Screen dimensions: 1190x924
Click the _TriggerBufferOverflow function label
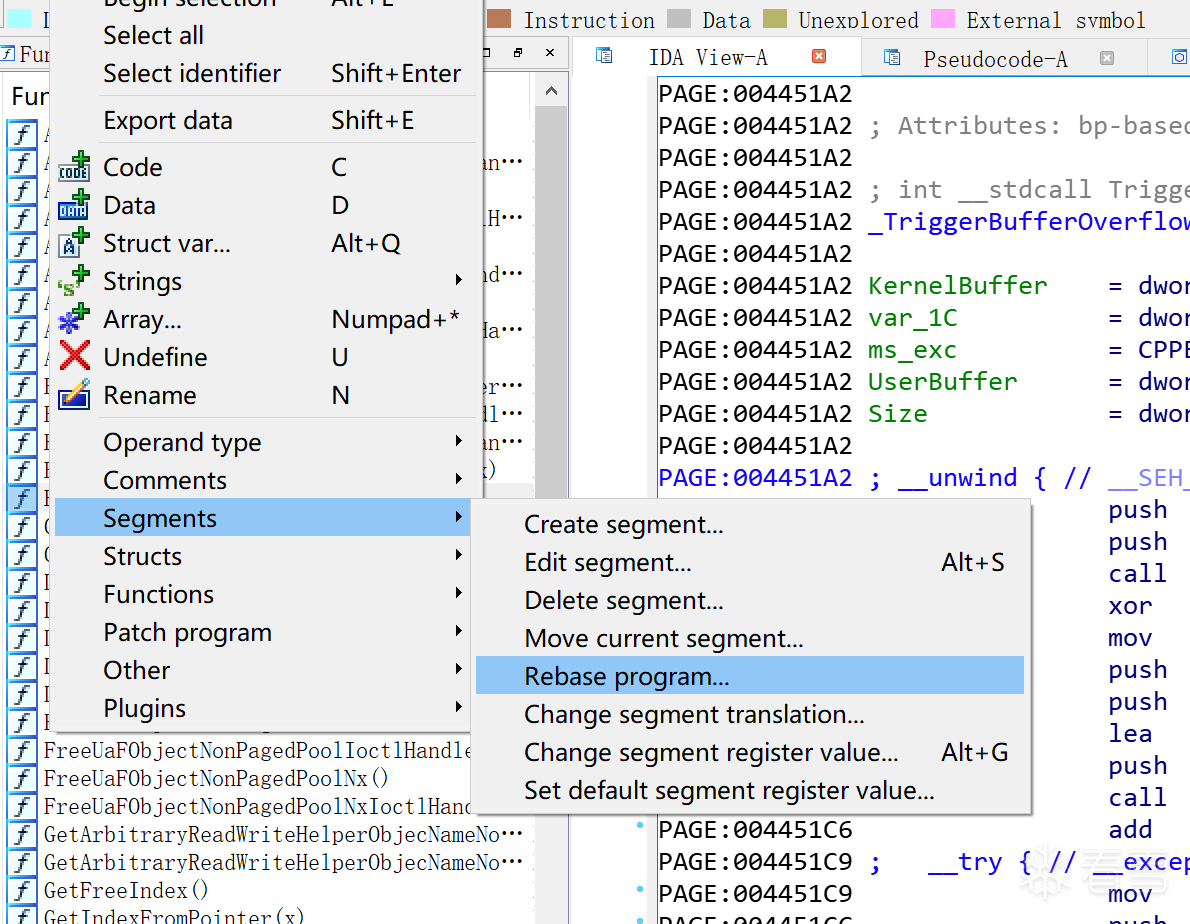point(1028,222)
